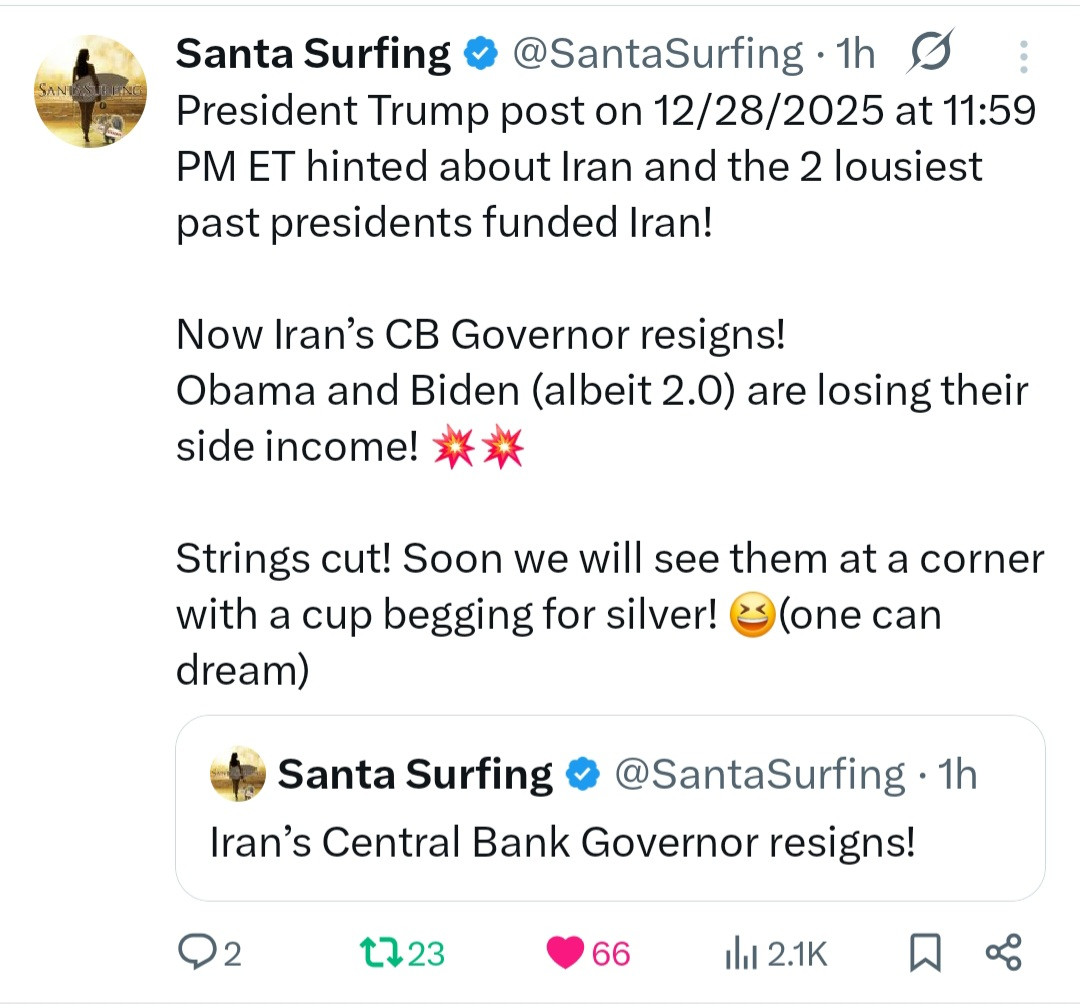Open the reply comments icon

[193, 953]
